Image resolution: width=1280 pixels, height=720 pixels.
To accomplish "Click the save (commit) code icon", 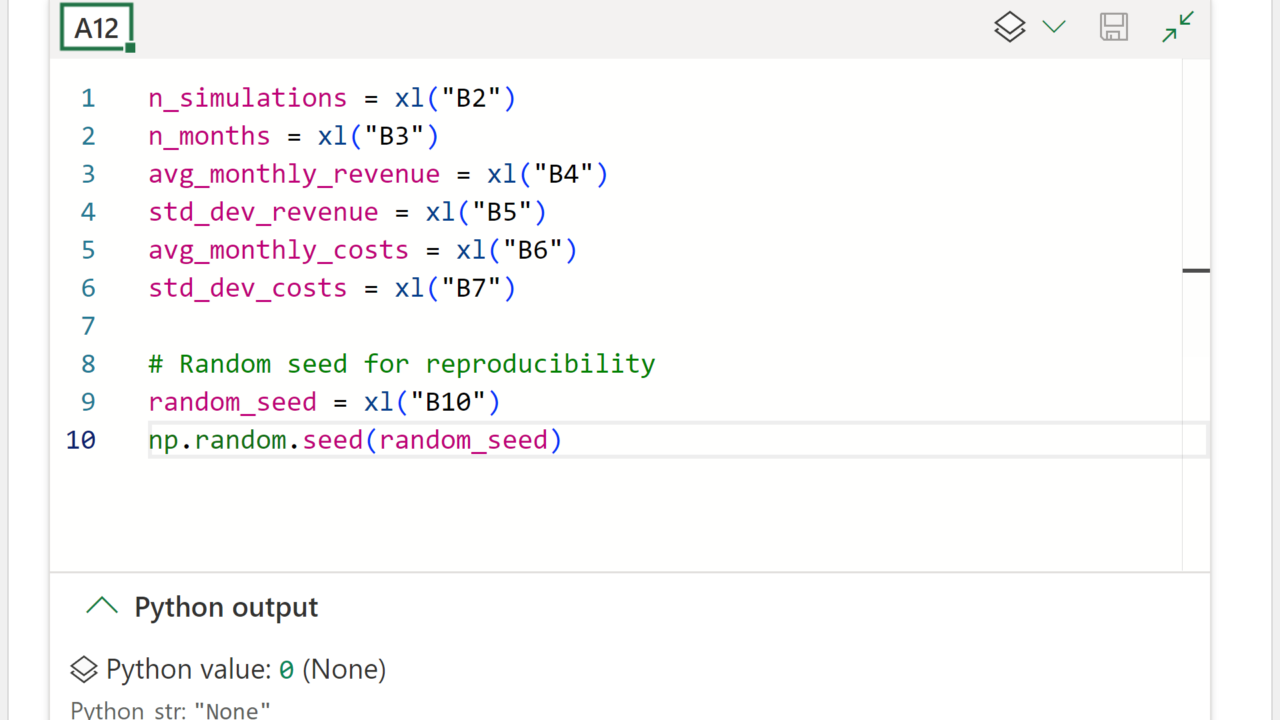I will coord(1114,27).
